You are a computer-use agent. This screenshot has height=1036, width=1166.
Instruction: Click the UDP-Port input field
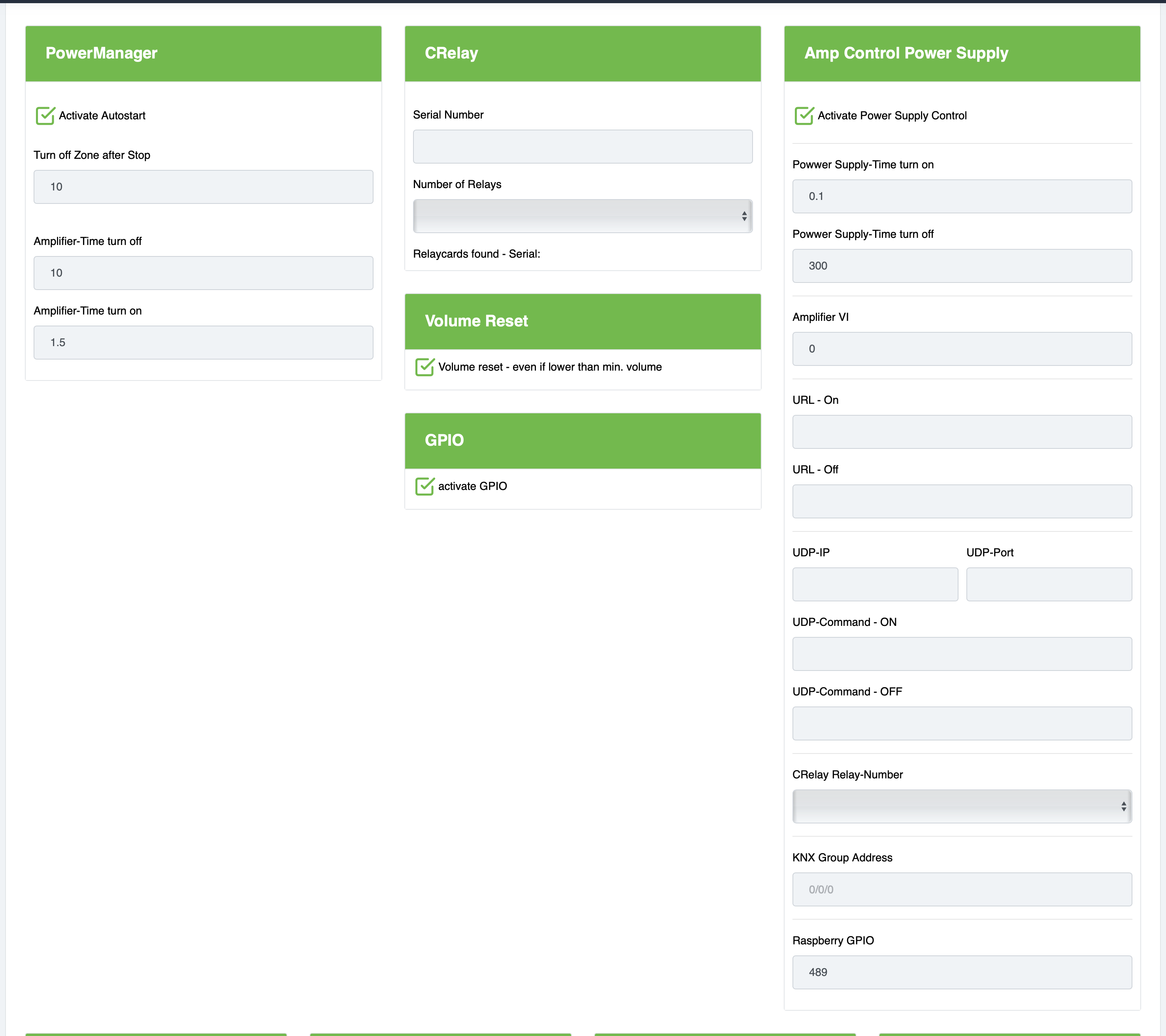(1049, 584)
